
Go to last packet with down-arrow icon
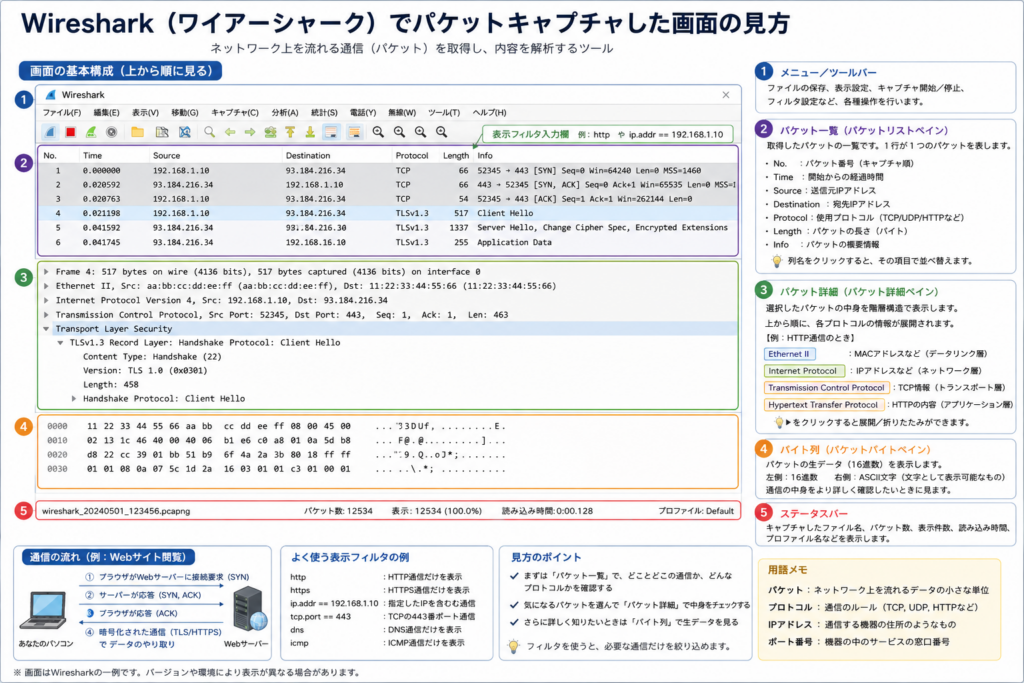point(310,132)
